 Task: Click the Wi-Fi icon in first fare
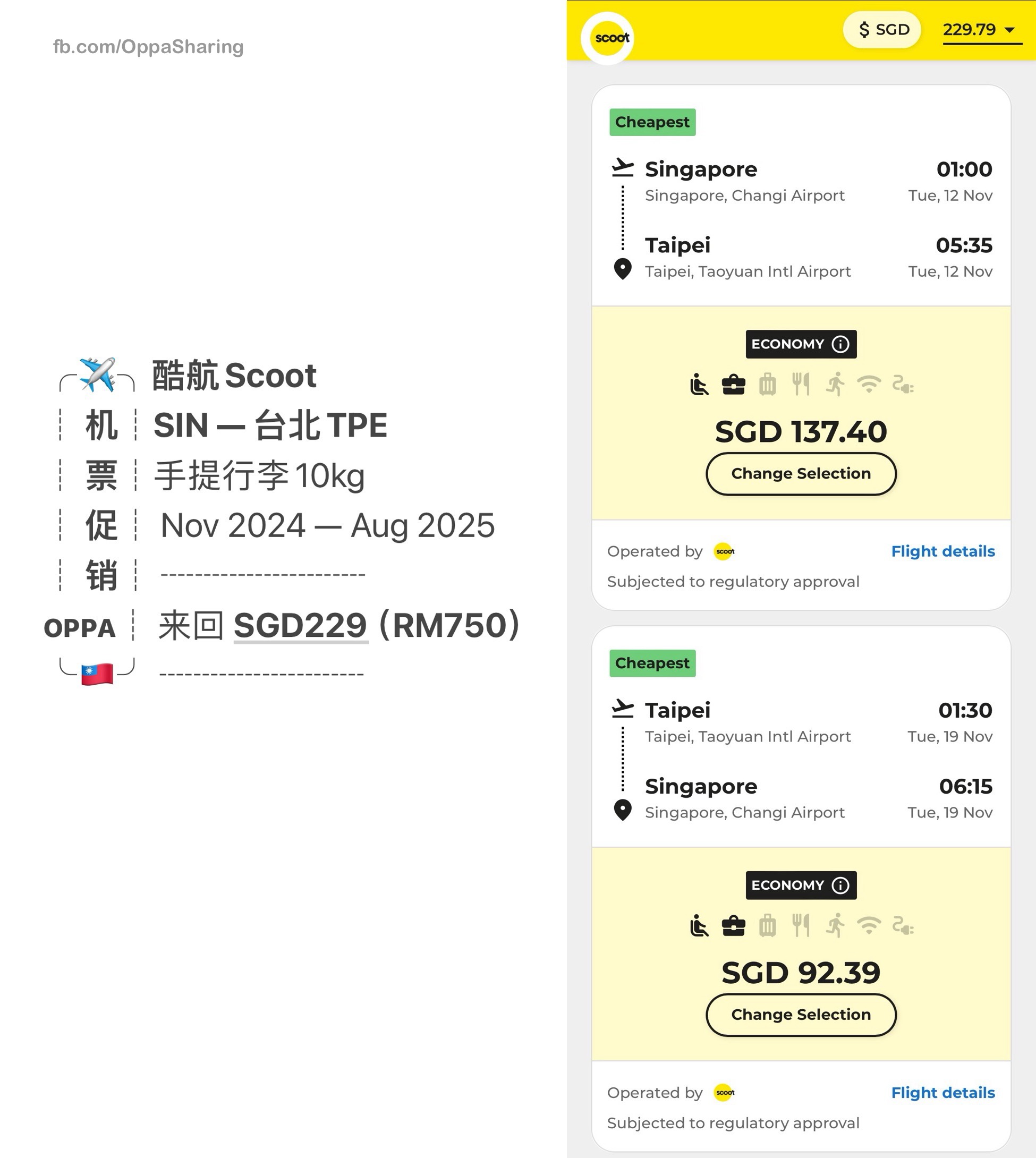pos(869,385)
